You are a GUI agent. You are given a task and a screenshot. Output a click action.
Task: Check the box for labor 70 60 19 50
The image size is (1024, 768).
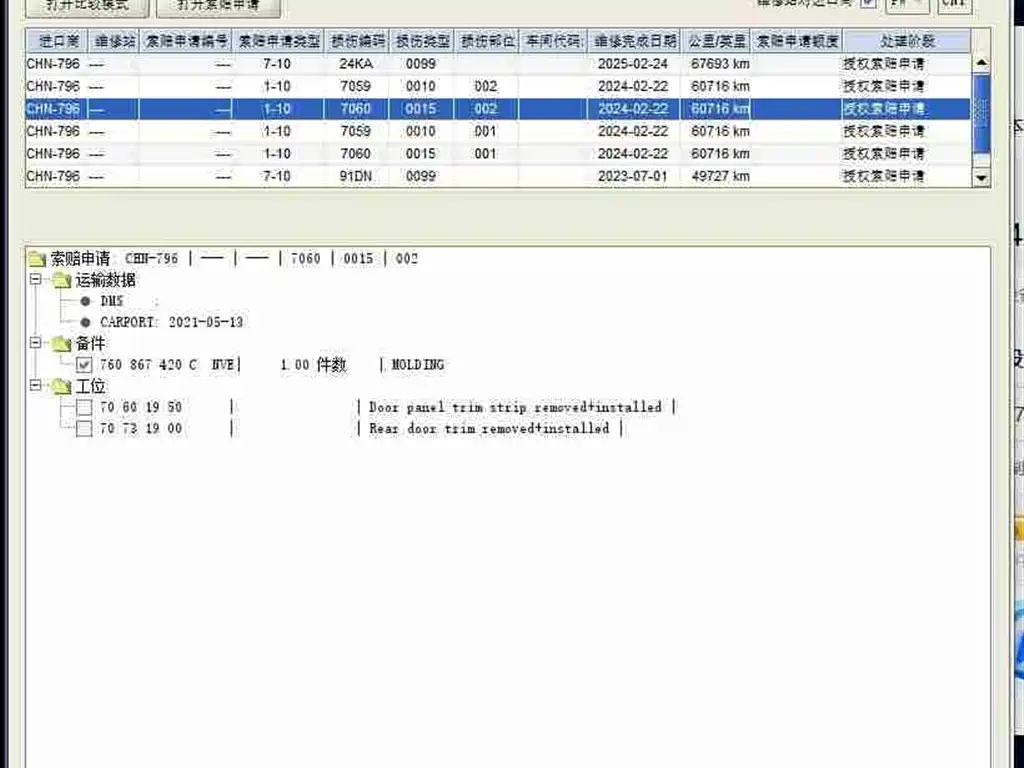click(x=84, y=408)
